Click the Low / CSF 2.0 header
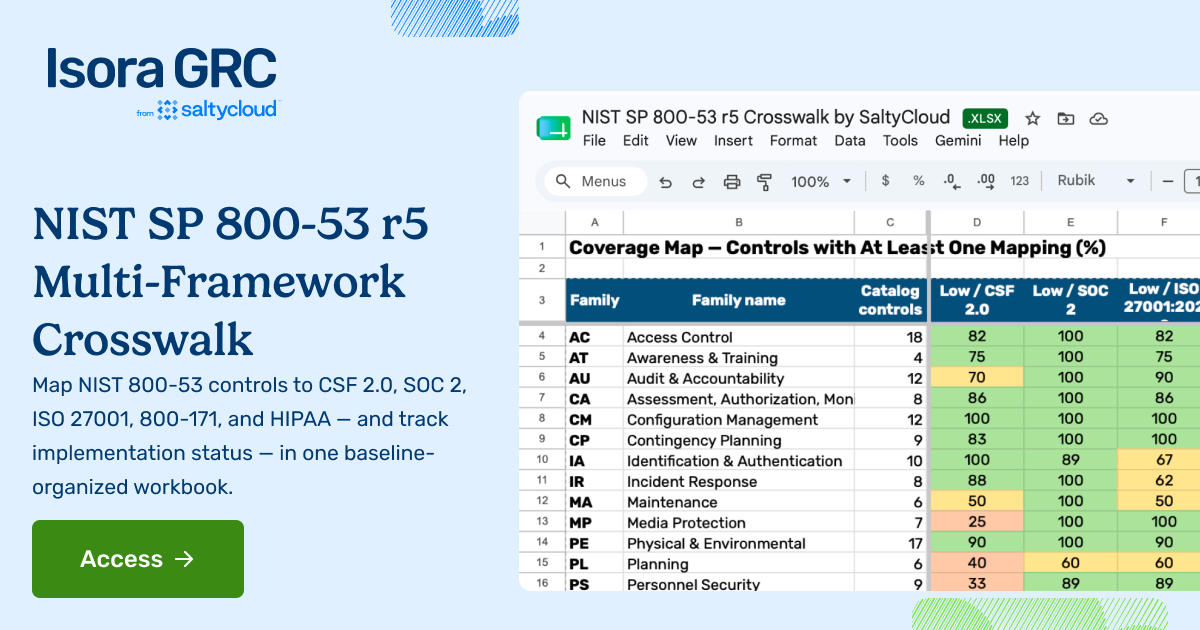 (977, 300)
